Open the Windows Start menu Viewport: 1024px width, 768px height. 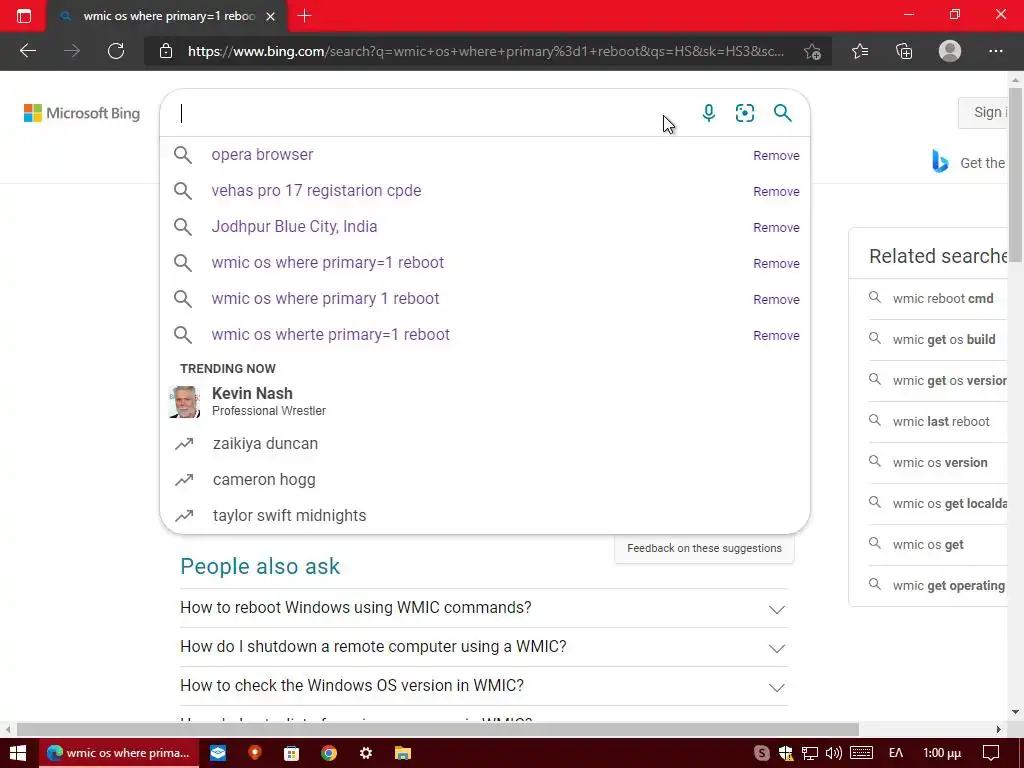(18, 753)
